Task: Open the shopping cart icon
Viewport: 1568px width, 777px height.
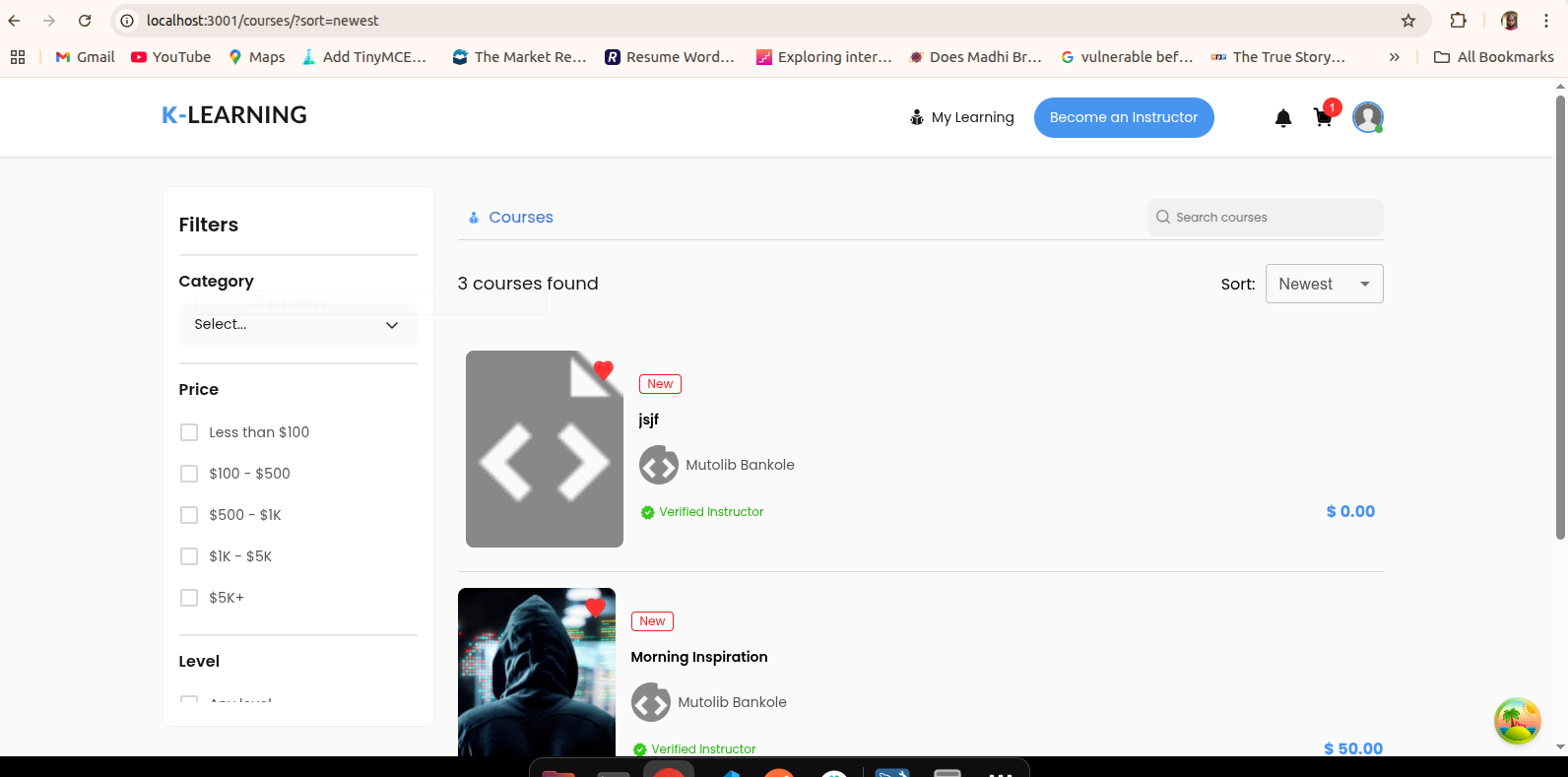Action: [x=1323, y=118]
